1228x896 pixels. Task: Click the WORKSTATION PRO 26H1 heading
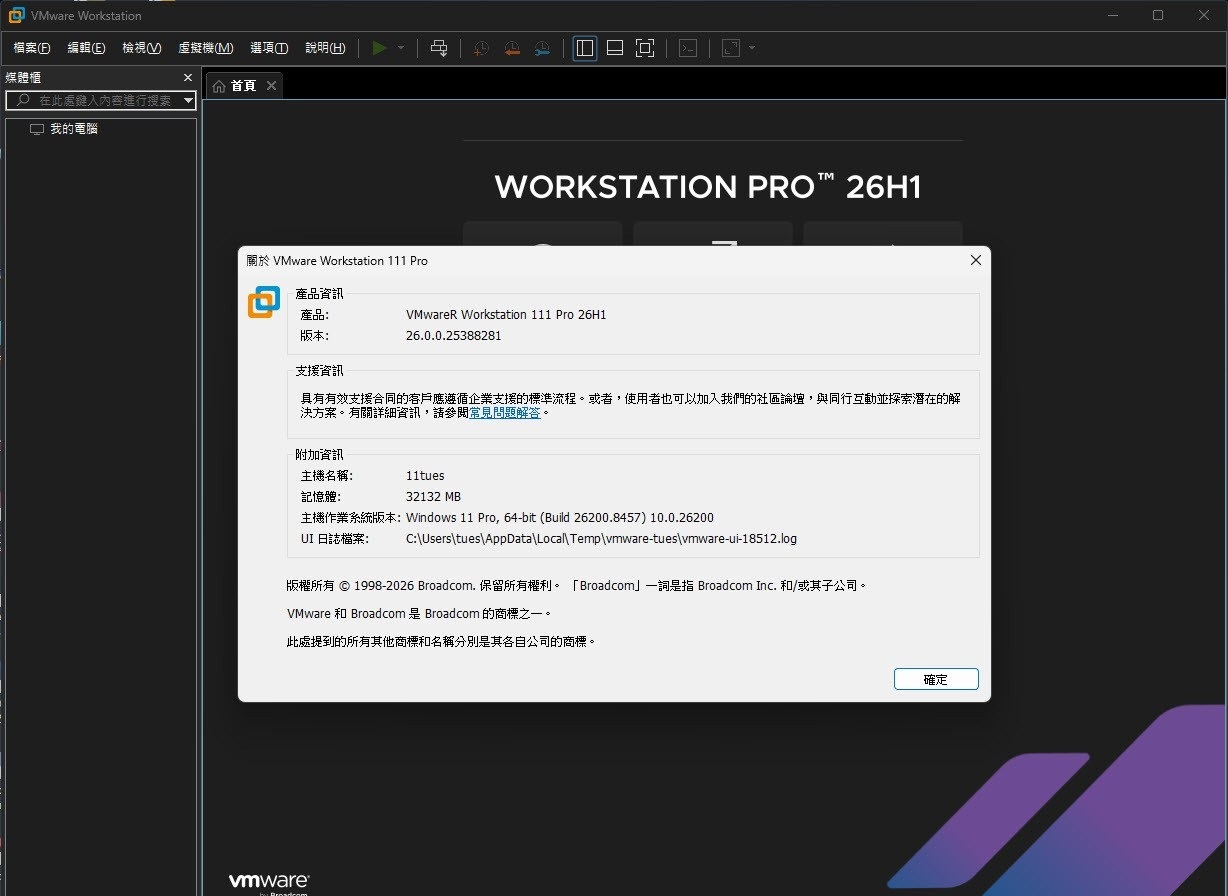(x=708, y=187)
